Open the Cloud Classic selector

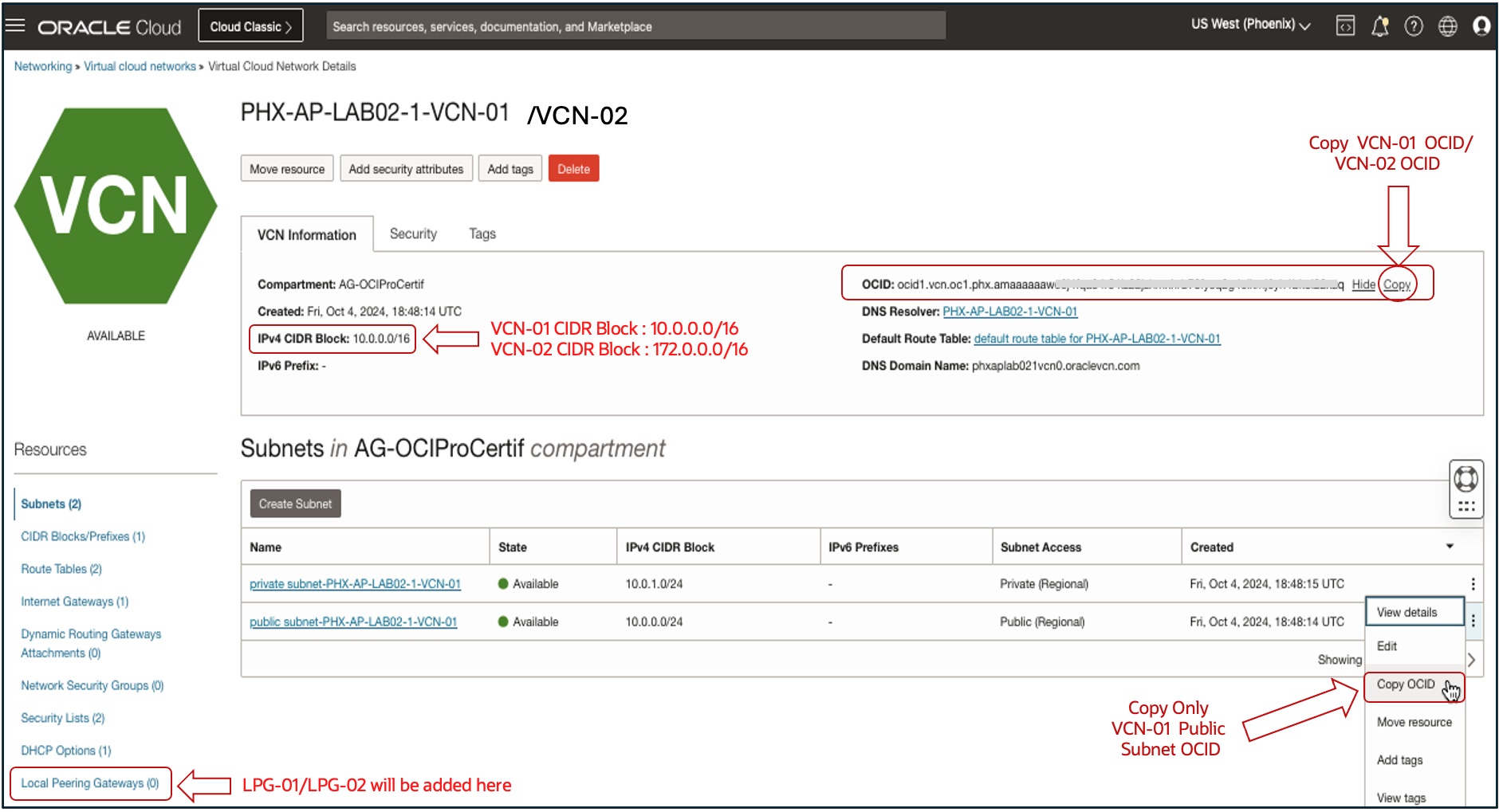click(x=250, y=26)
